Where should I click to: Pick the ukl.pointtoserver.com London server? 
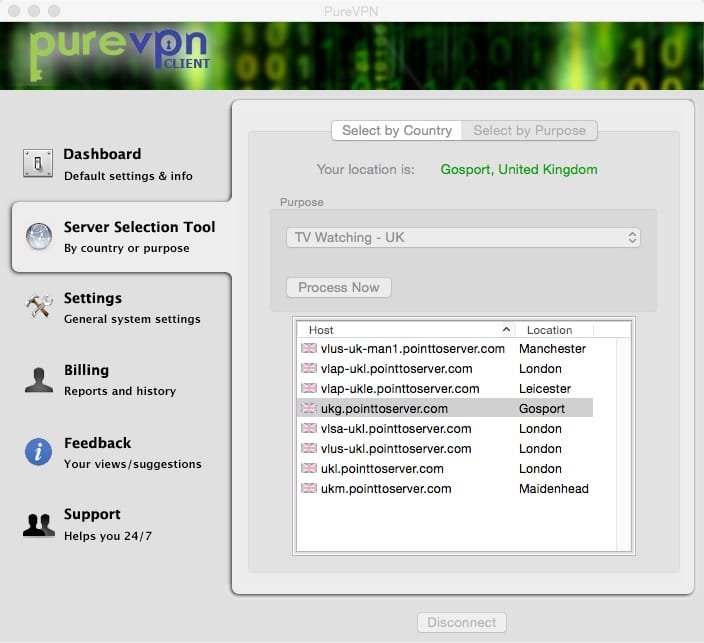[381, 469]
